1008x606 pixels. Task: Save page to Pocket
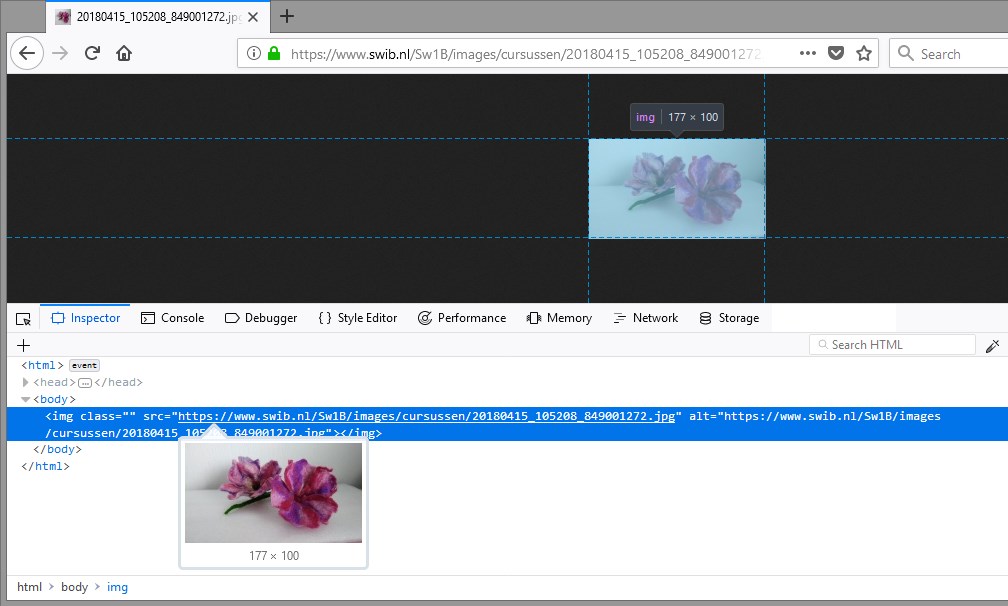point(836,53)
